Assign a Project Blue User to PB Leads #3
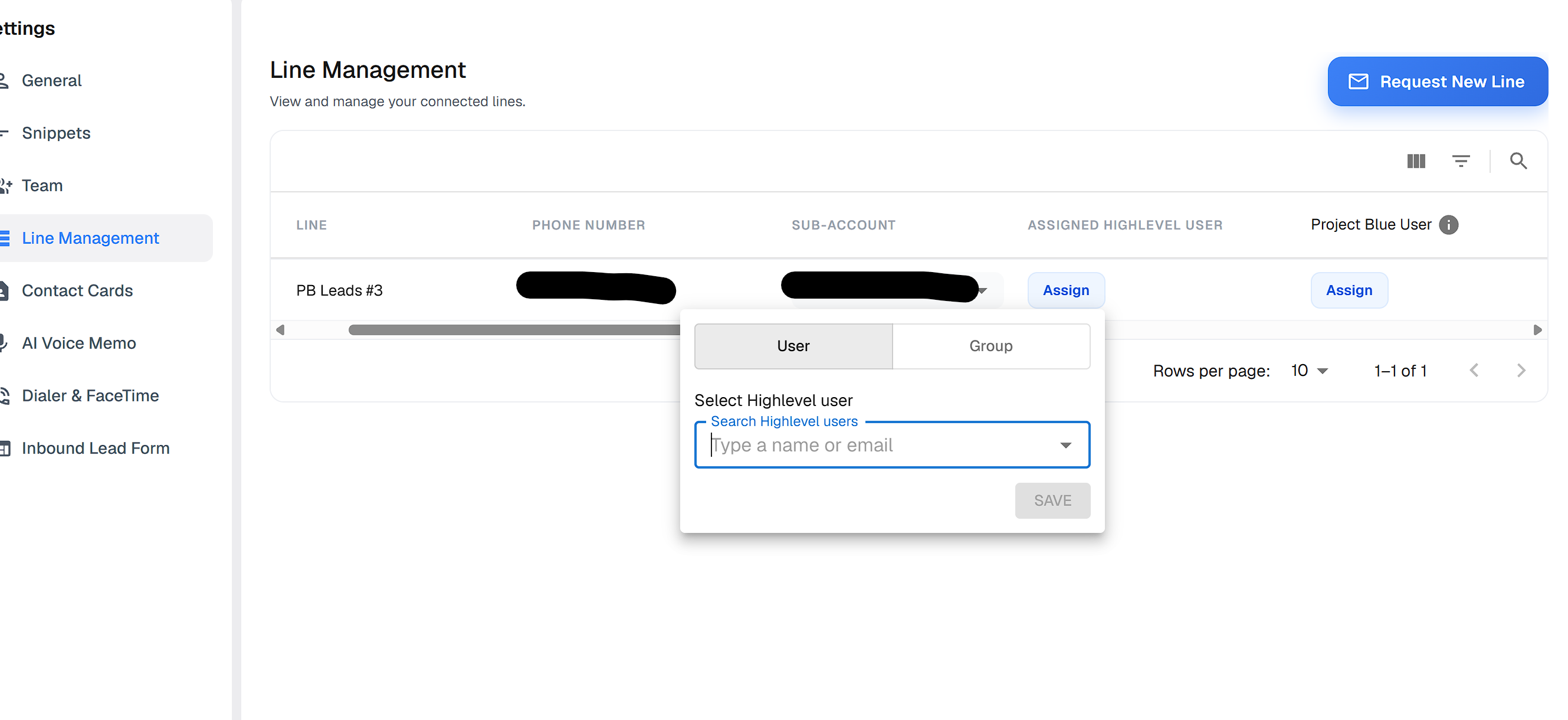This screenshot has width=1568, height=720. tap(1349, 290)
